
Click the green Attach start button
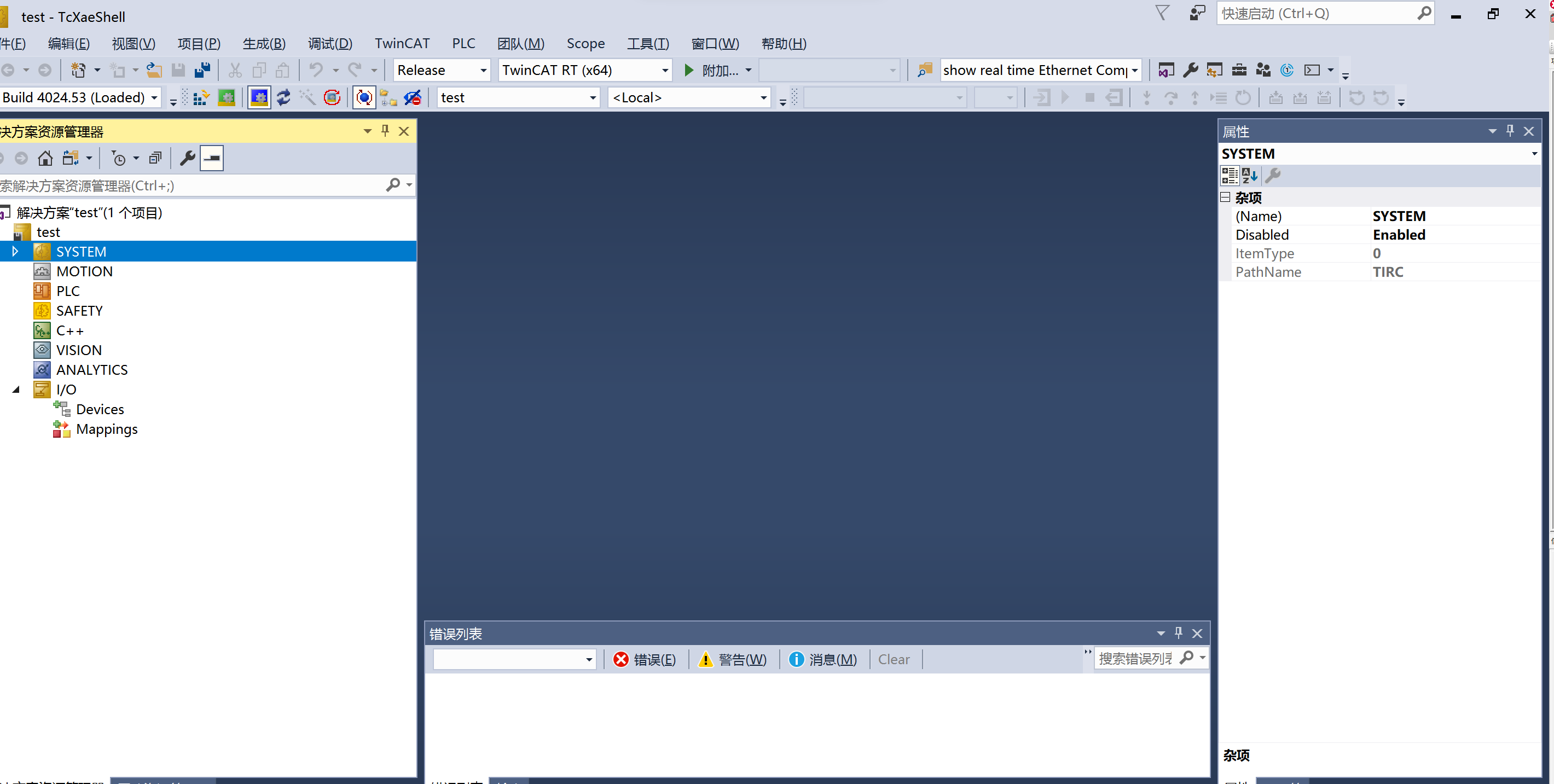tap(689, 70)
